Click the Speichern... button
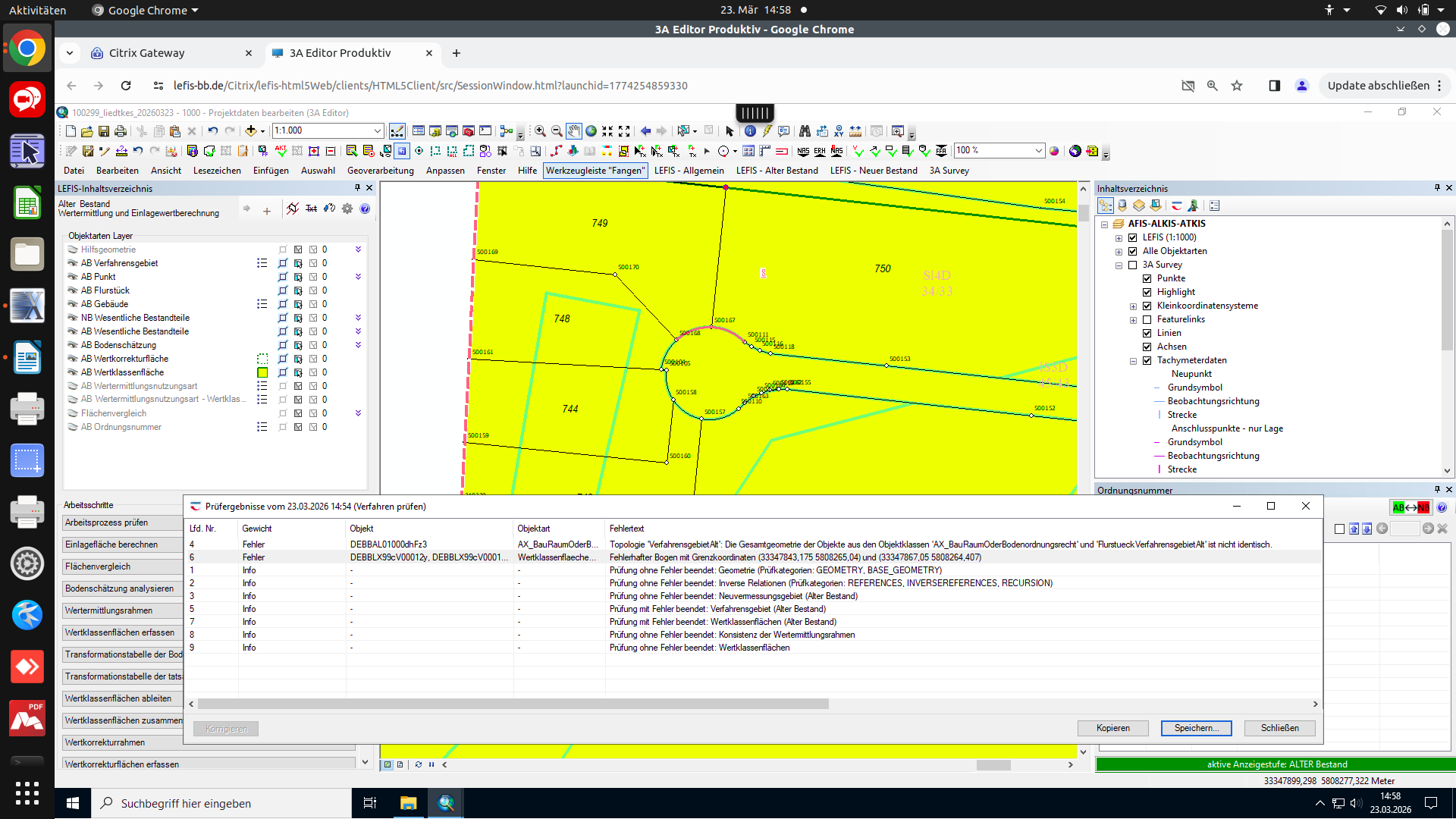Viewport: 1456px width, 819px height. [1196, 728]
